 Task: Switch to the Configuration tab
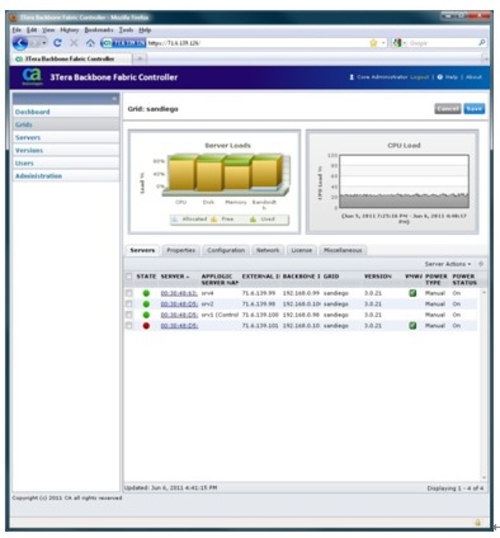pyautogui.click(x=226, y=250)
